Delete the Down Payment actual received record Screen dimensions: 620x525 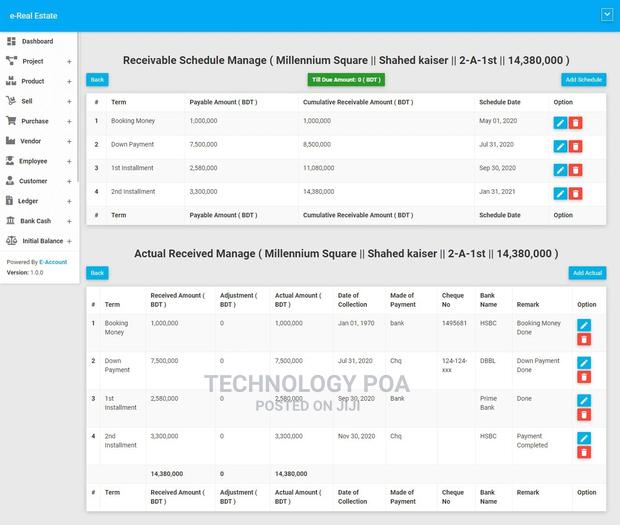(x=584, y=377)
